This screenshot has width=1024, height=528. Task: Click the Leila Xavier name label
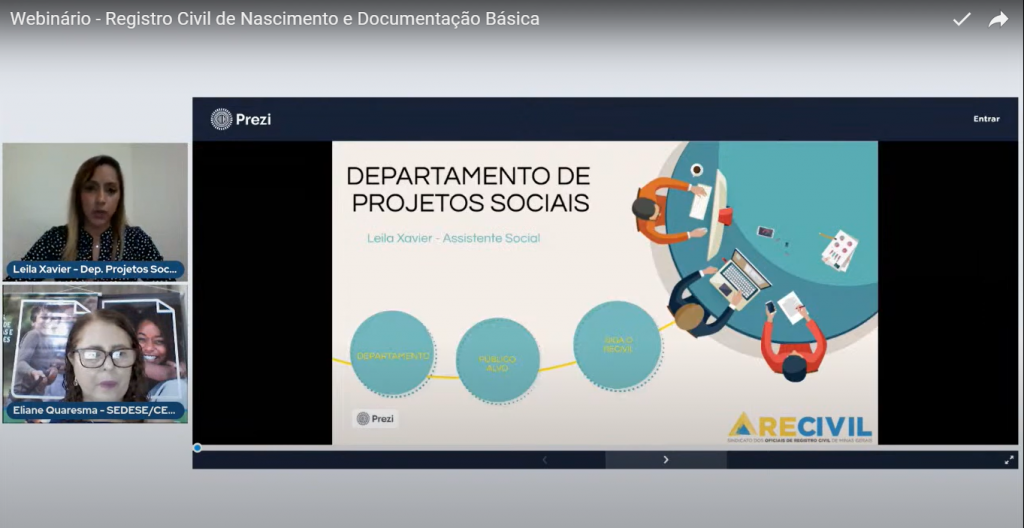[x=95, y=269]
